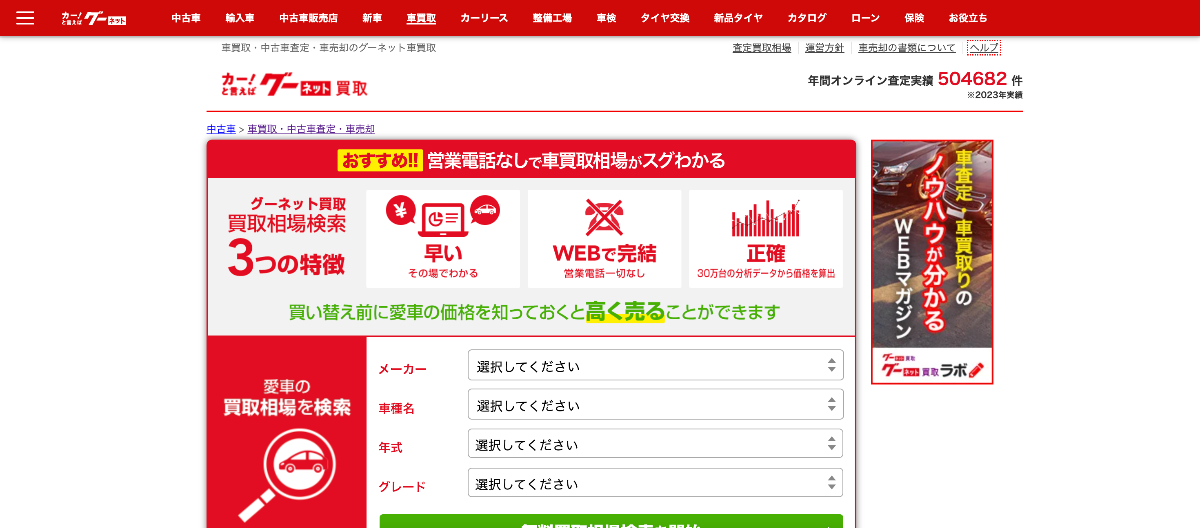
Task: Open the hamburger menu icon
Action: (25, 18)
